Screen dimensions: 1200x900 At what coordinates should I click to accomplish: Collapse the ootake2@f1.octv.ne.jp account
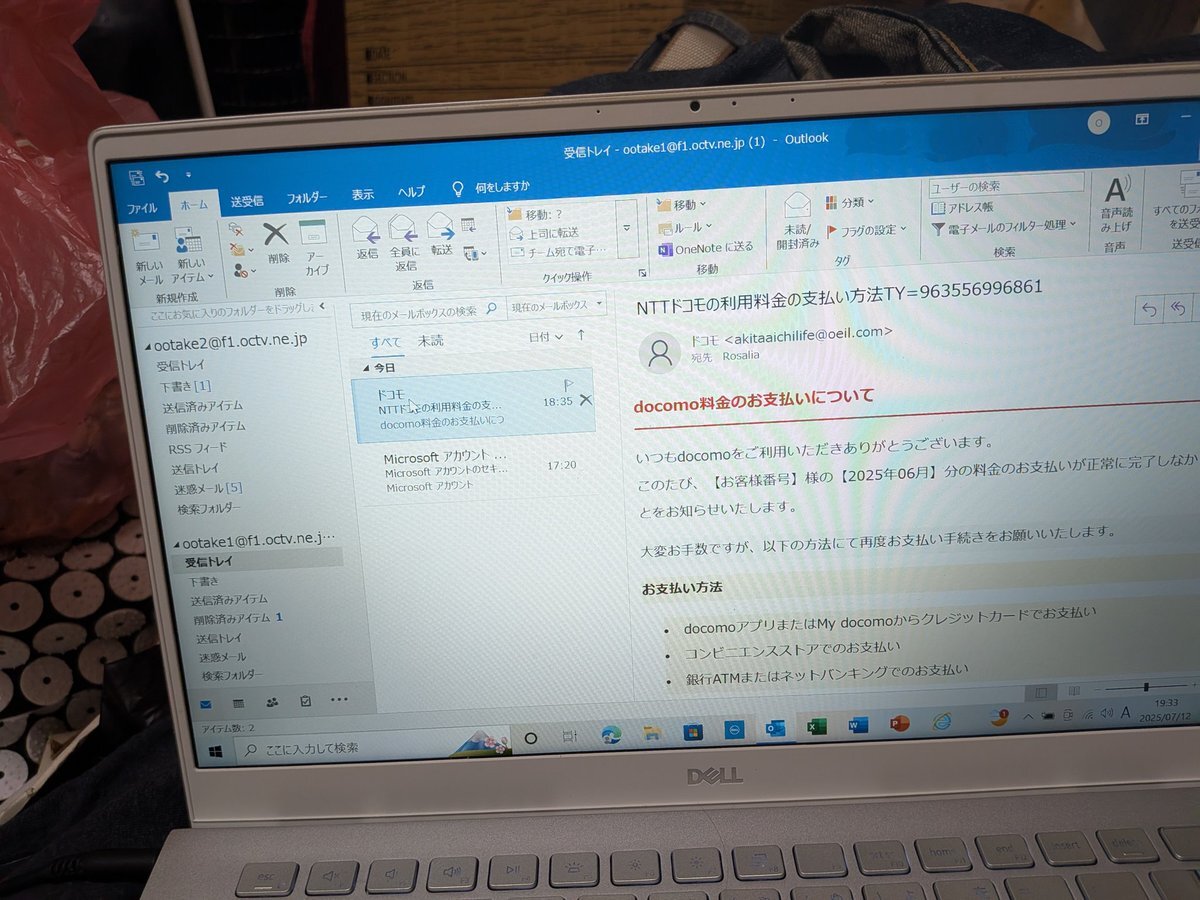[147, 345]
